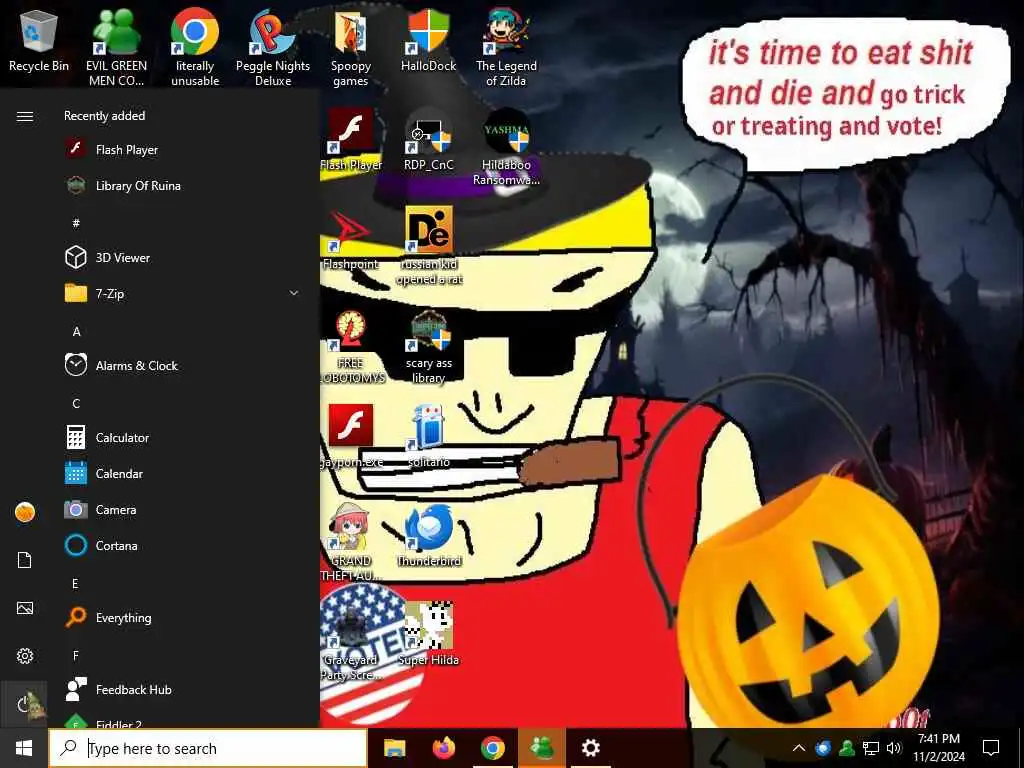This screenshot has height=768, width=1024.
Task: Open Pictures from Start sidebar
Action: (x=25, y=609)
